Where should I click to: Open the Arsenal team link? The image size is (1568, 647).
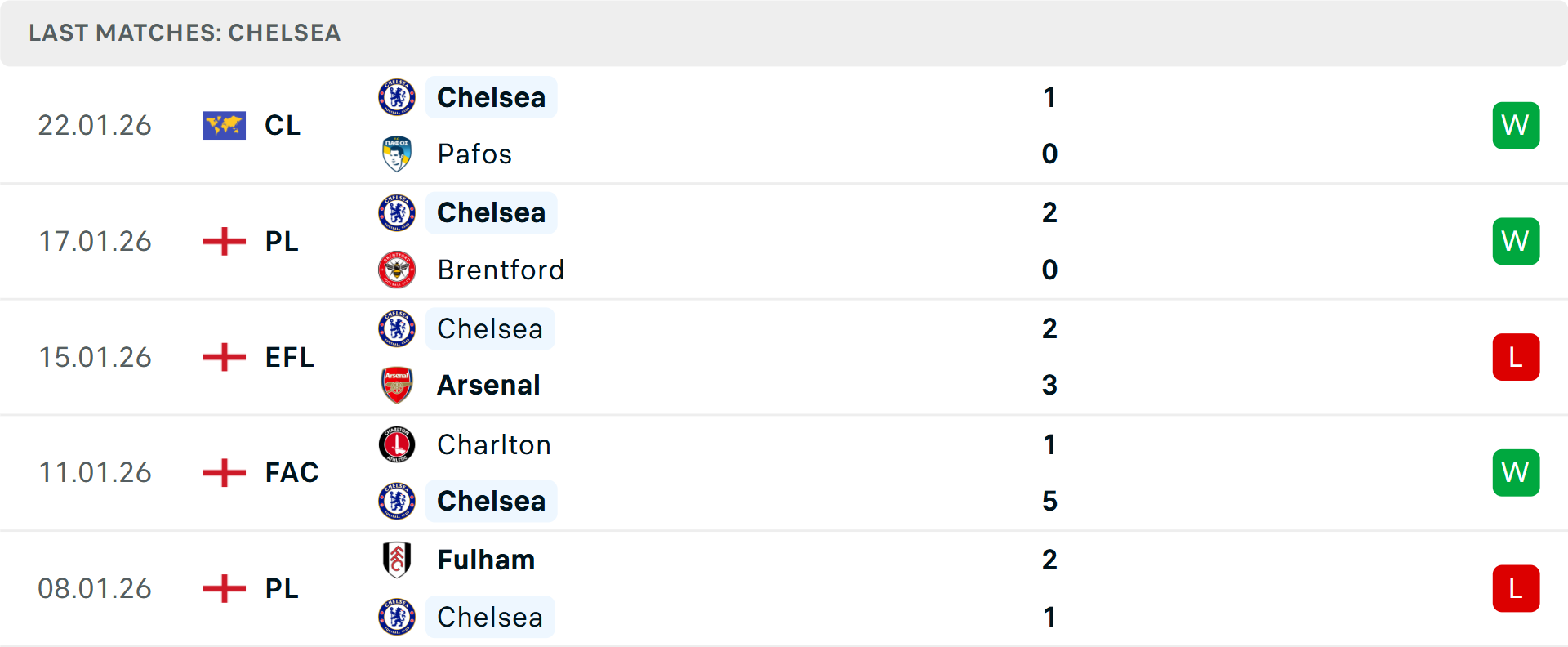click(x=488, y=385)
